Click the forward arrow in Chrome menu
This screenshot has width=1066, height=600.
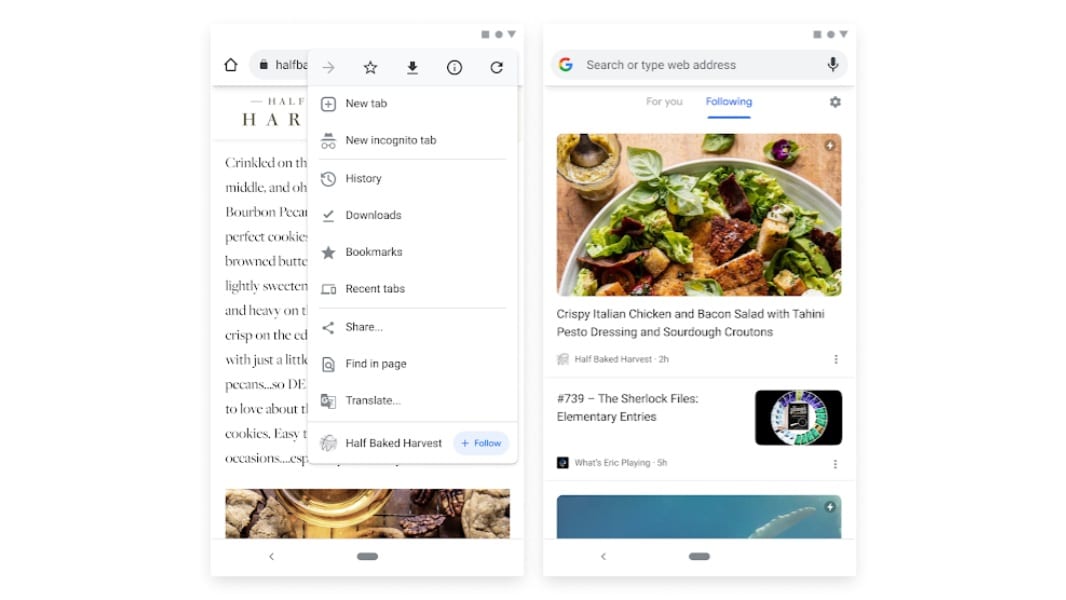pyautogui.click(x=328, y=67)
